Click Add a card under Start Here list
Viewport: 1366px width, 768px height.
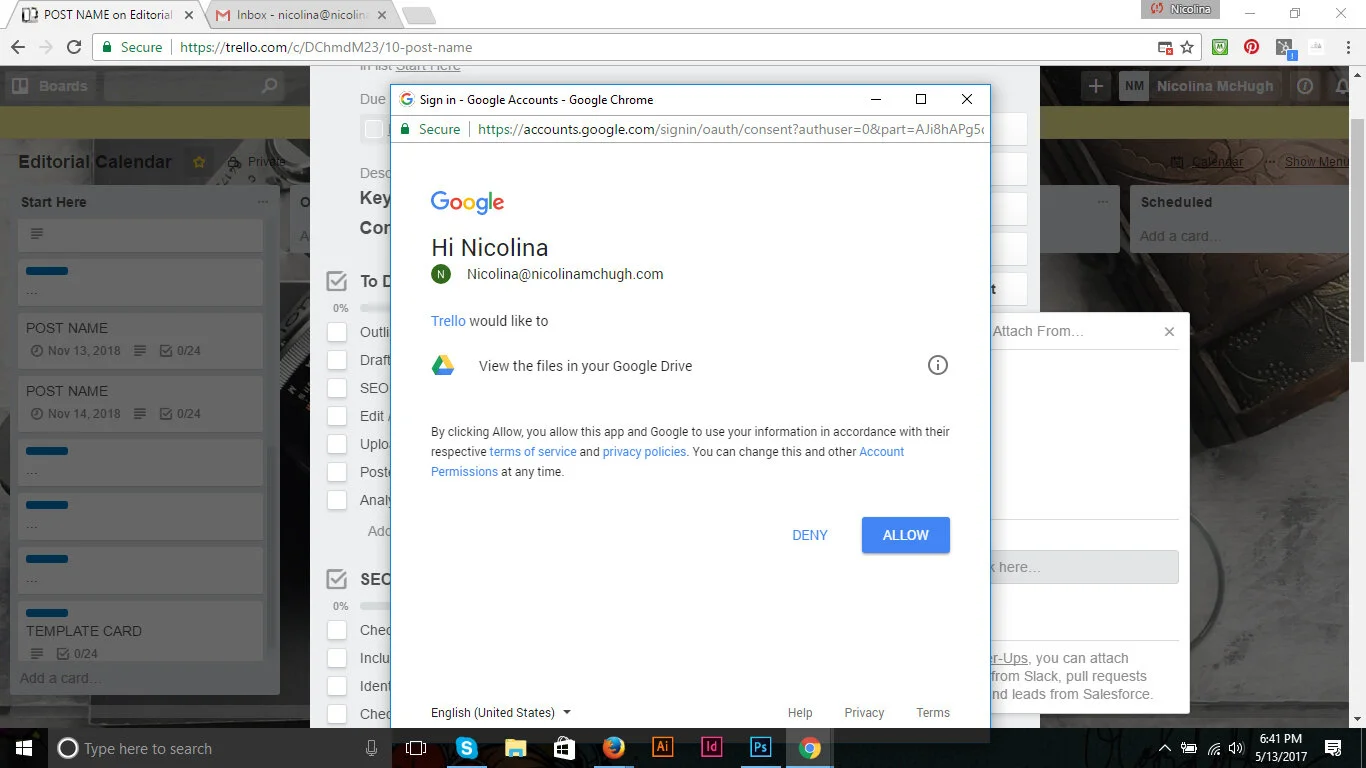60,678
